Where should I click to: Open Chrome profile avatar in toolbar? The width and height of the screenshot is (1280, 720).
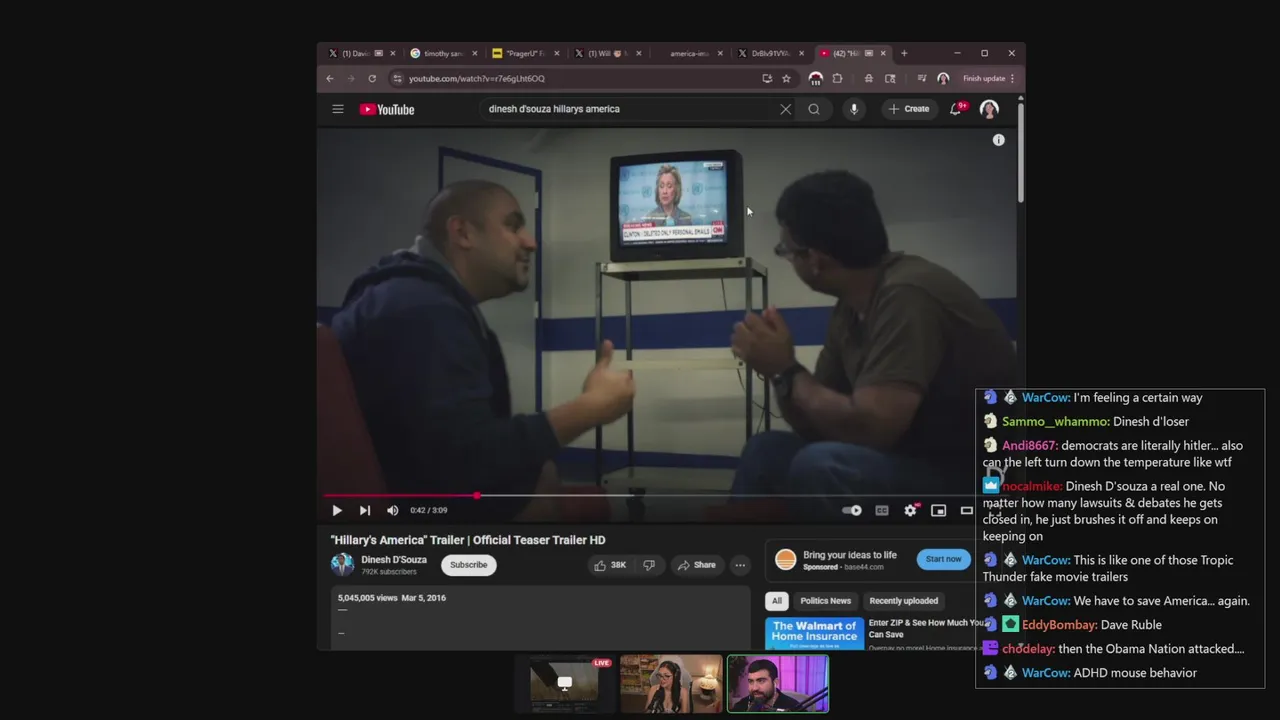[943, 78]
